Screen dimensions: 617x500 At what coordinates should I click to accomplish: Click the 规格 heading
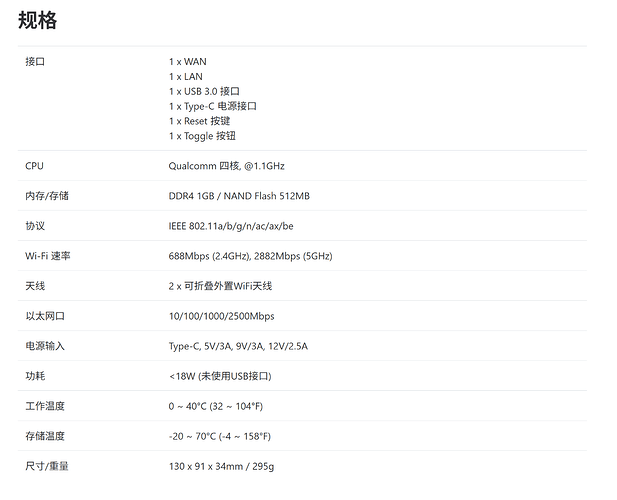37,20
